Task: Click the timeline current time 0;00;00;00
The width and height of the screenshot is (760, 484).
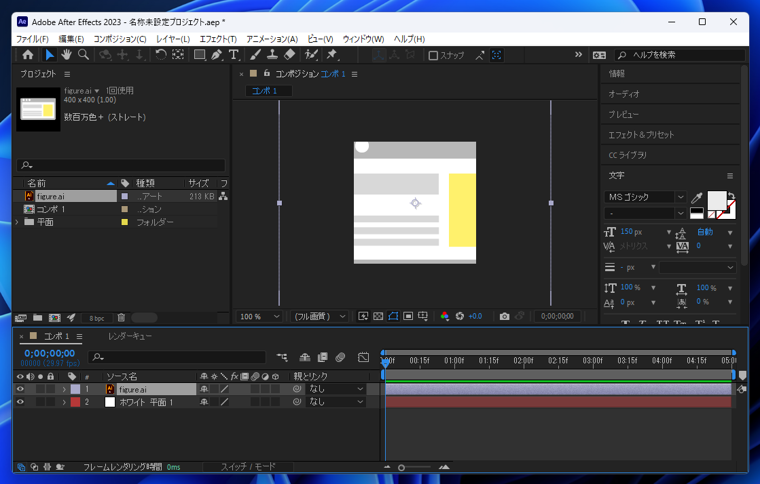Action: coord(49,353)
